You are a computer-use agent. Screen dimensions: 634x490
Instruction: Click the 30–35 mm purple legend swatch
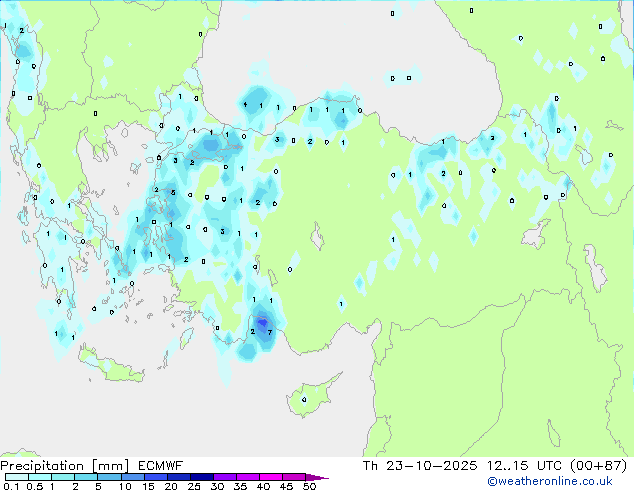(225, 477)
